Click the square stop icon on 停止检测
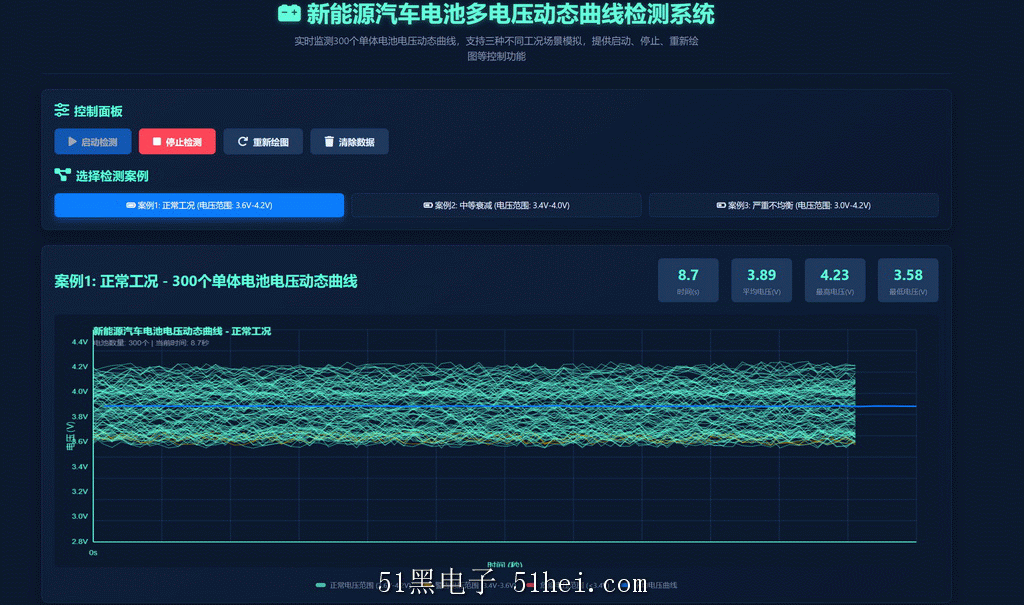This screenshot has width=1024, height=605. (157, 141)
